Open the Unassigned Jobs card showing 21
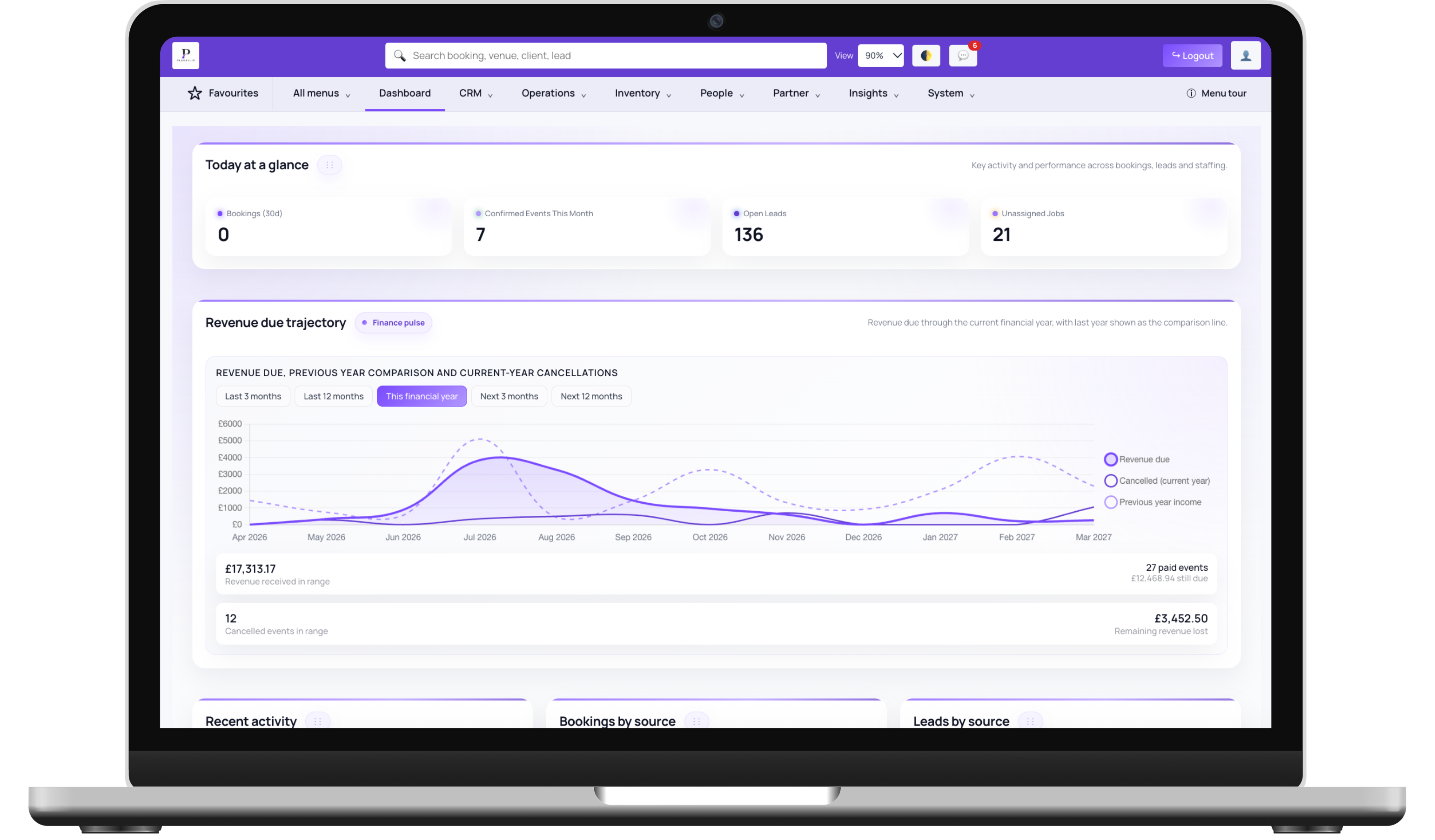This screenshot has width=1435, height=840. tap(1104, 227)
